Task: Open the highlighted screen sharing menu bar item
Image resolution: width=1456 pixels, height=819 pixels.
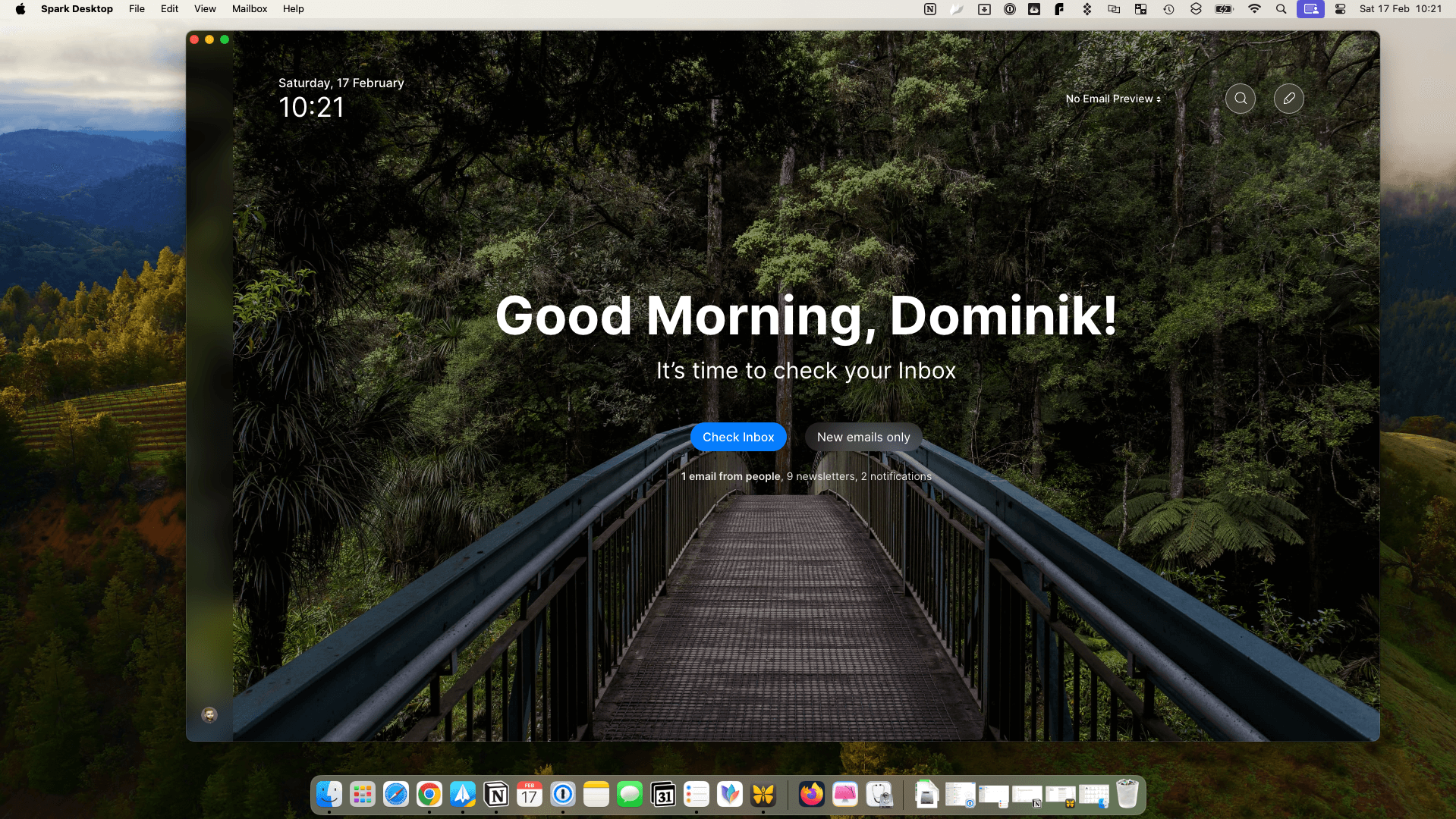Action: pos(1310,8)
